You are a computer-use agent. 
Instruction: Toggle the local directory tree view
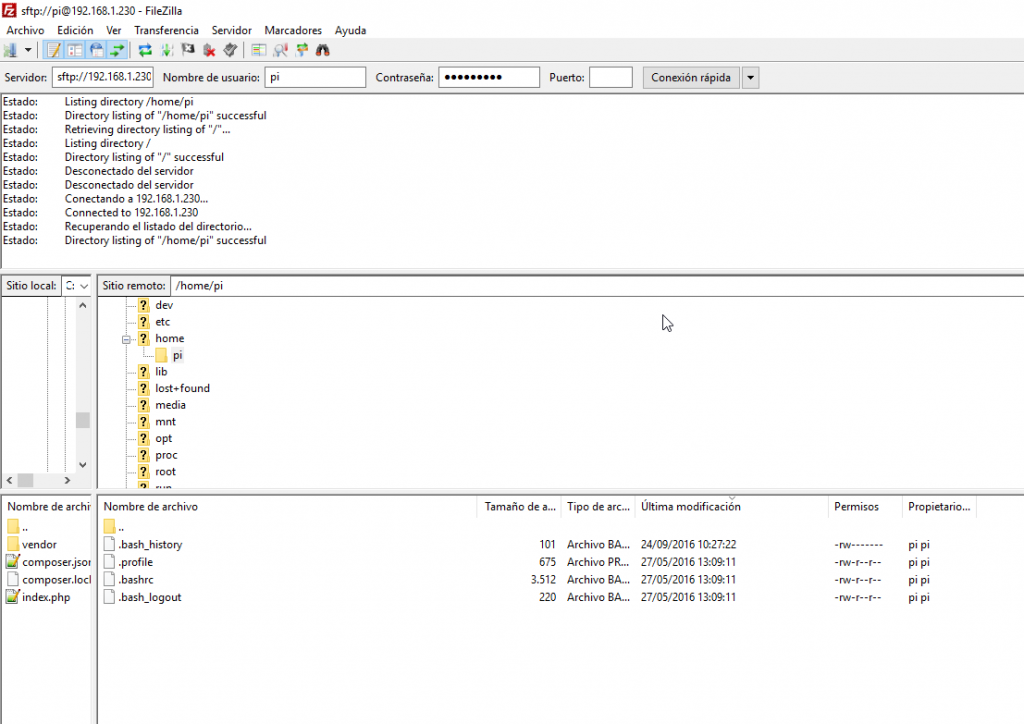[x=75, y=49]
